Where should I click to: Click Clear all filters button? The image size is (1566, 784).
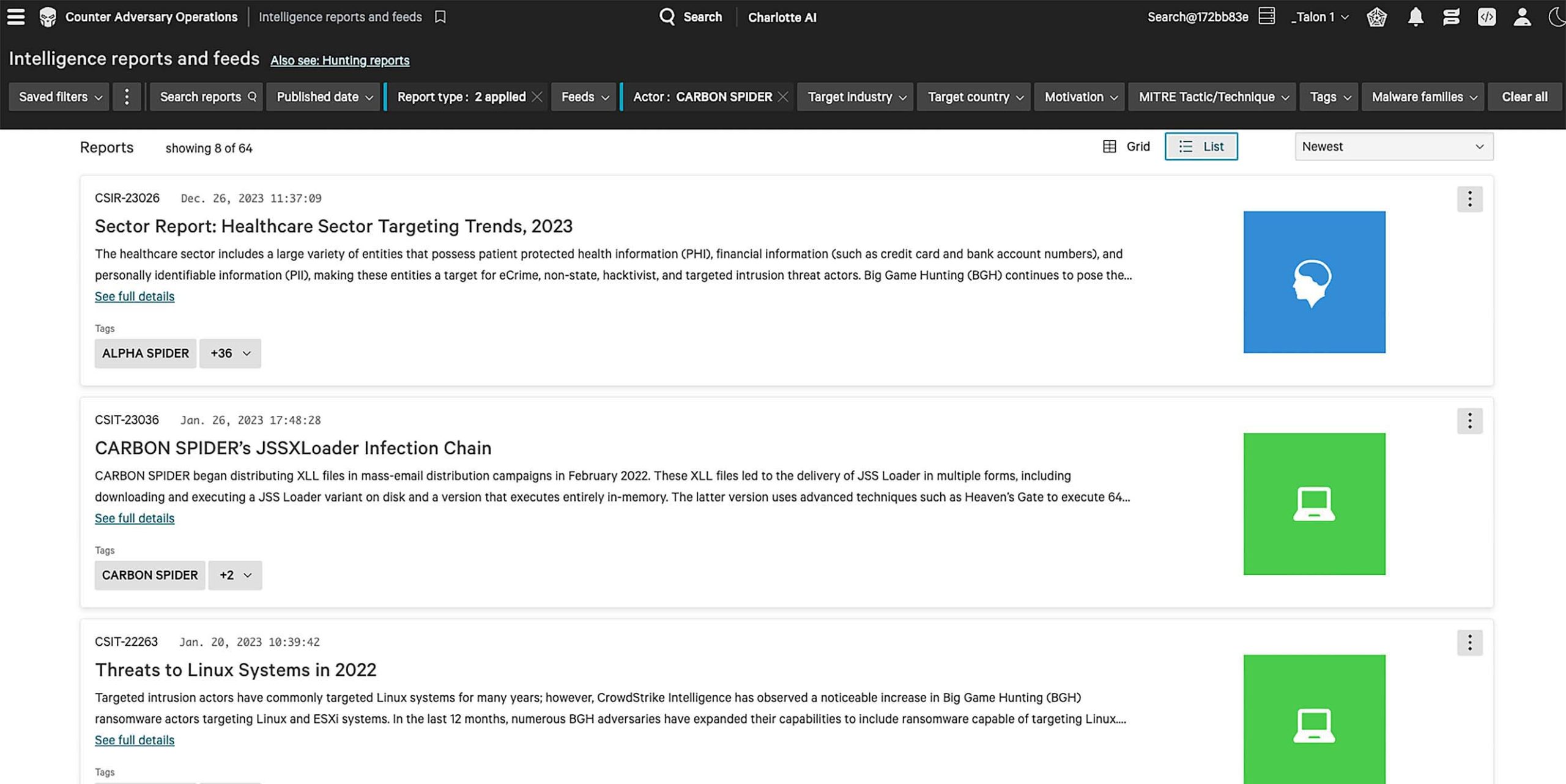pos(1524,97)
